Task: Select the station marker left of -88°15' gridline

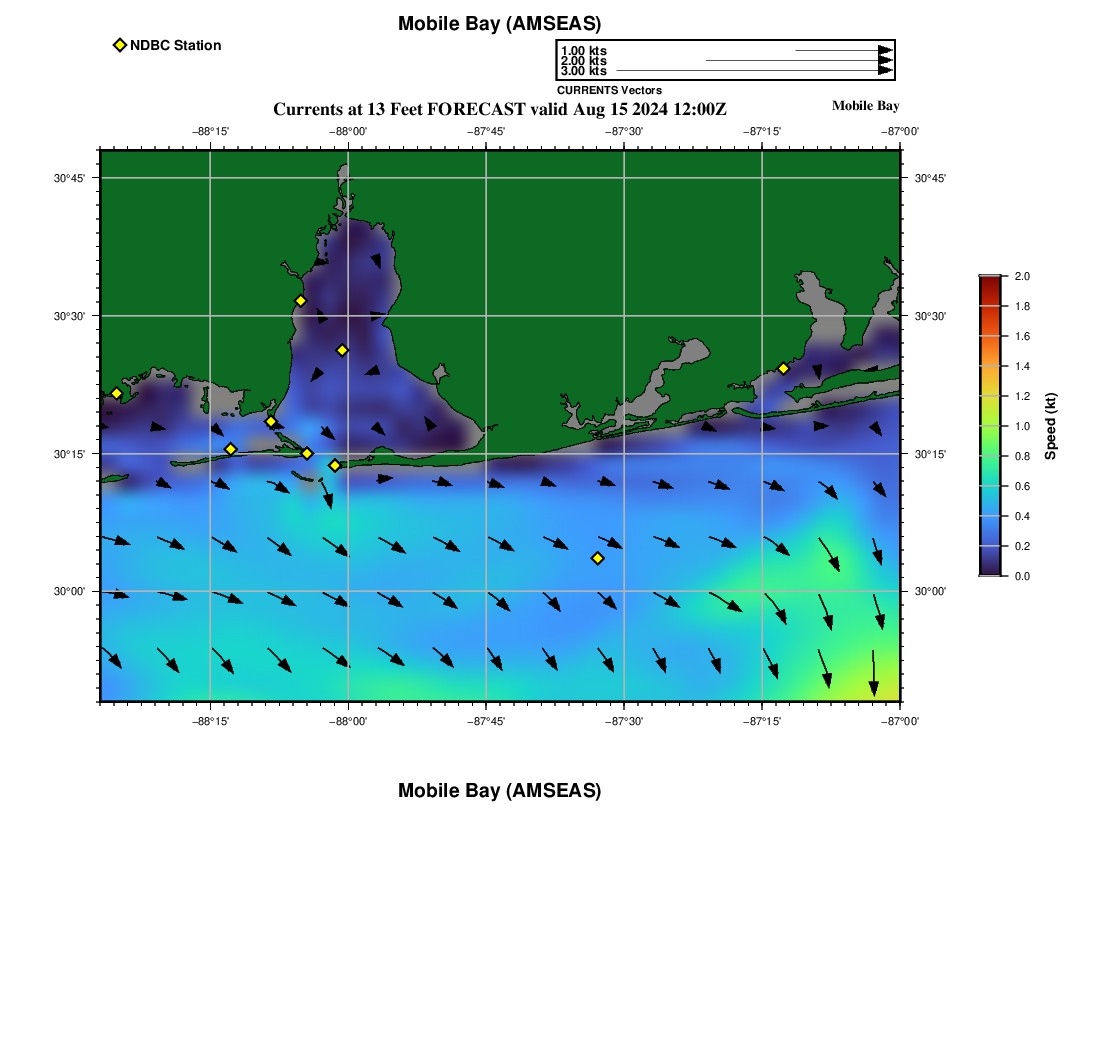Action: pyautogui.click(x=230, y=449)
